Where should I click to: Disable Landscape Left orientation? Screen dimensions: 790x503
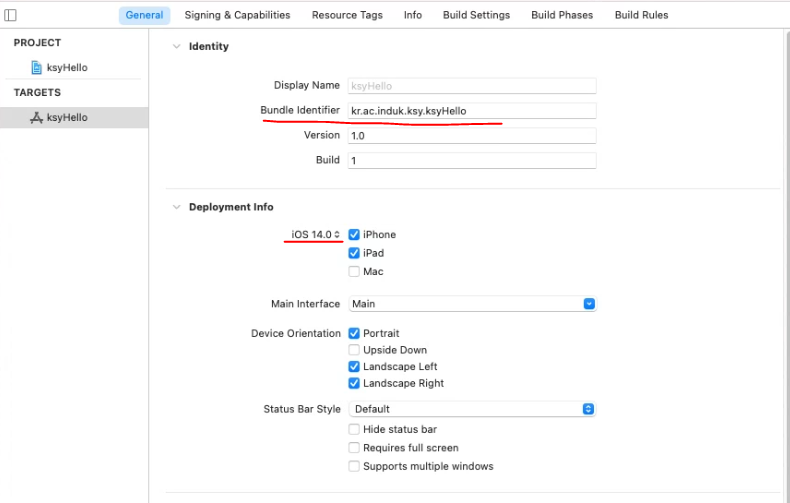[354, 366]
